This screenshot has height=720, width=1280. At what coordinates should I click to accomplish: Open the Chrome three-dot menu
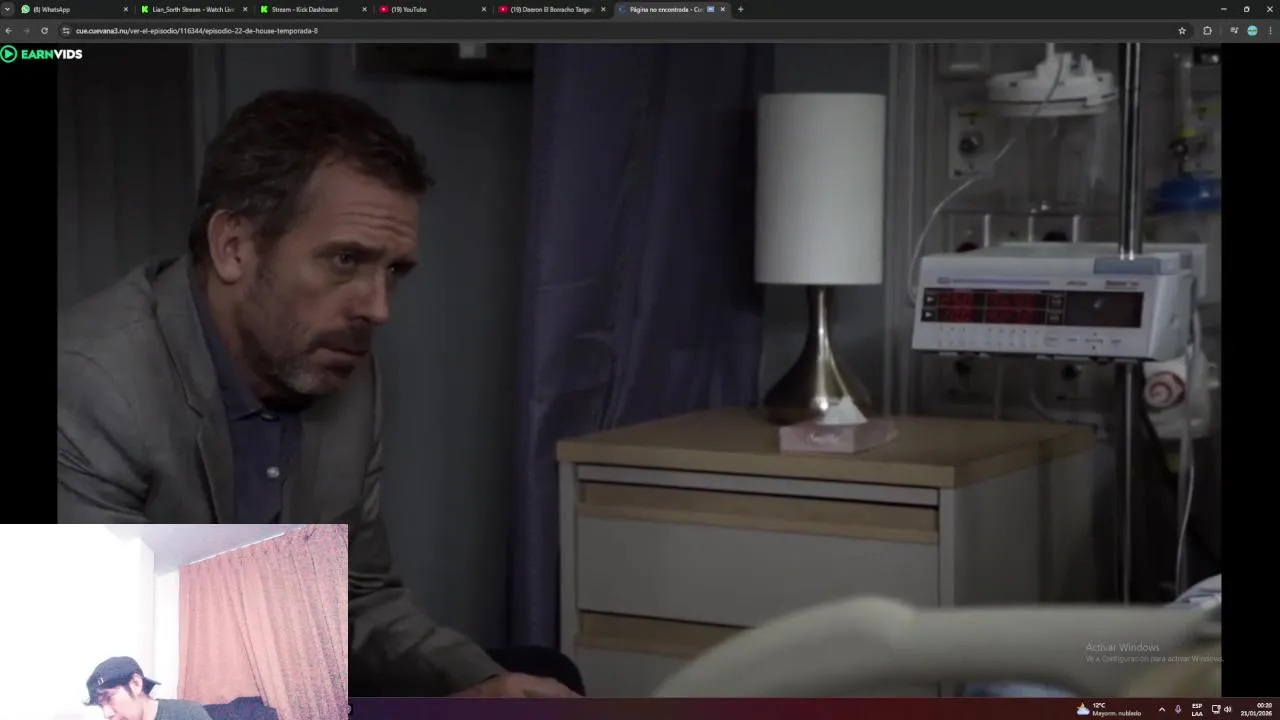tap(1270, 31)
